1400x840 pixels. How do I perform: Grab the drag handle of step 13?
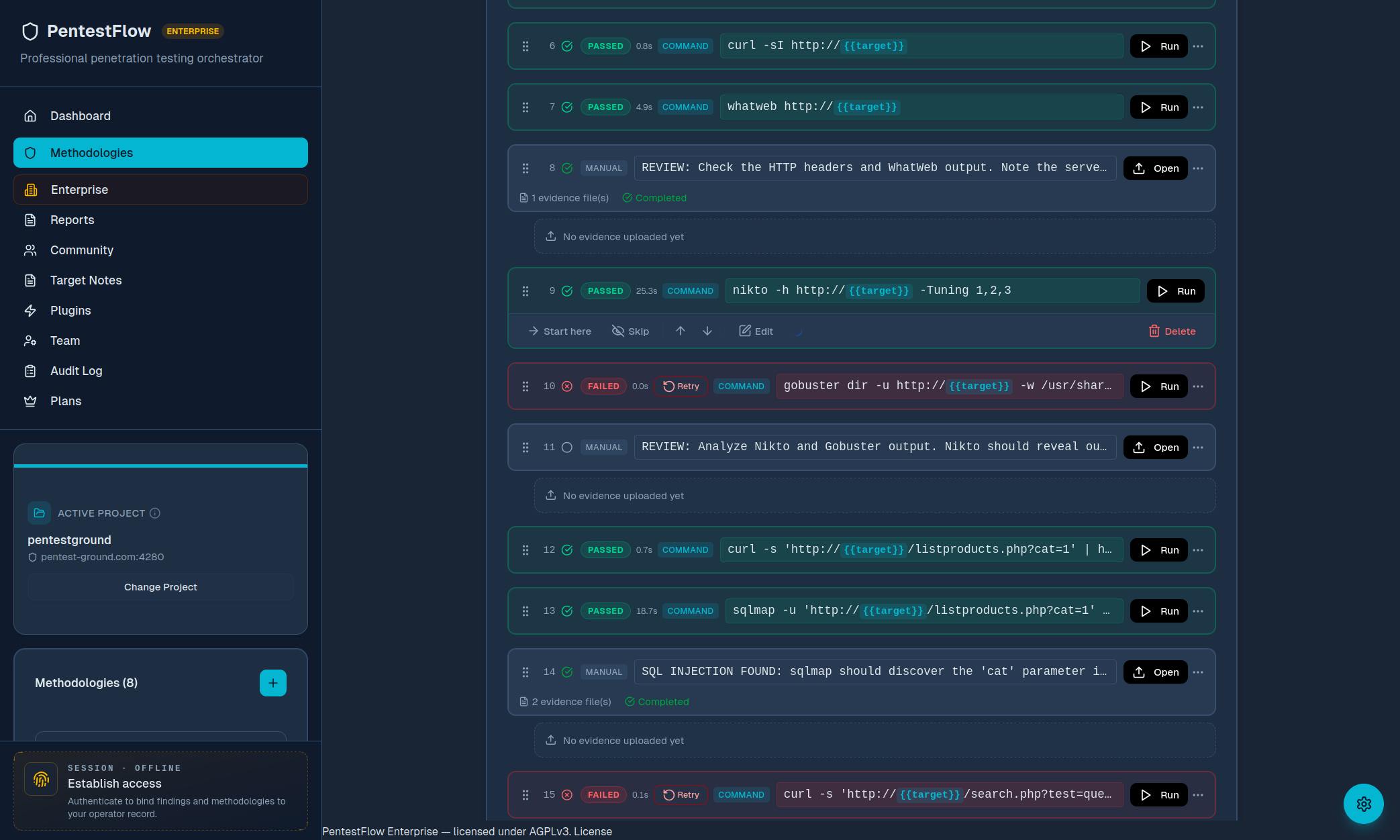[x=526, y=611]
